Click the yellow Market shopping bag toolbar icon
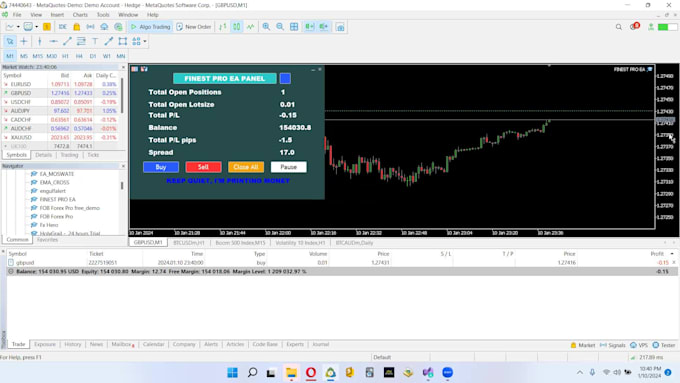Viewport: 680px width, 383px height. click(x=76, y=27)
